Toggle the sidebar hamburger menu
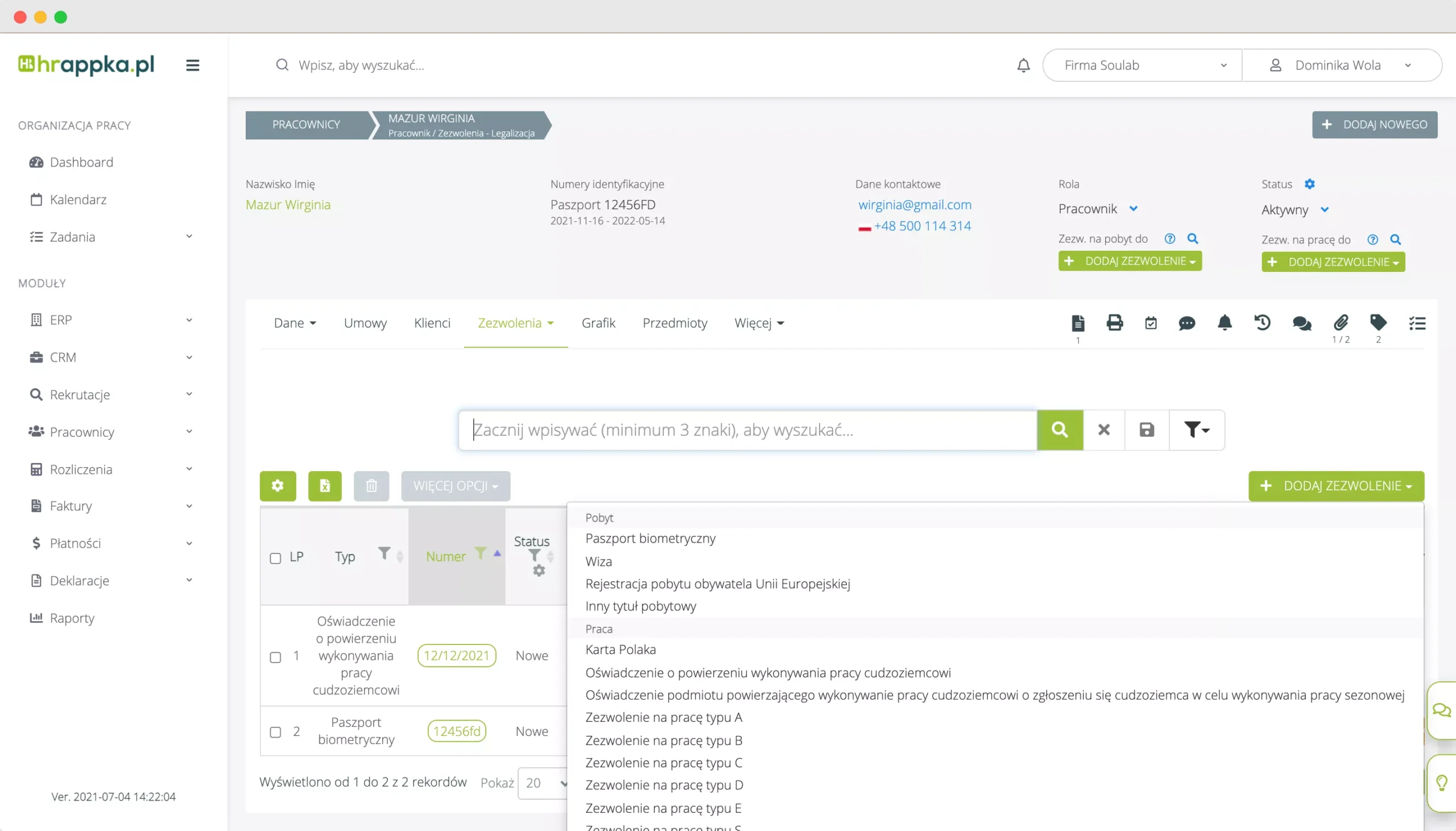This screenshot has height=831, width=1456. tap(193, 65)
